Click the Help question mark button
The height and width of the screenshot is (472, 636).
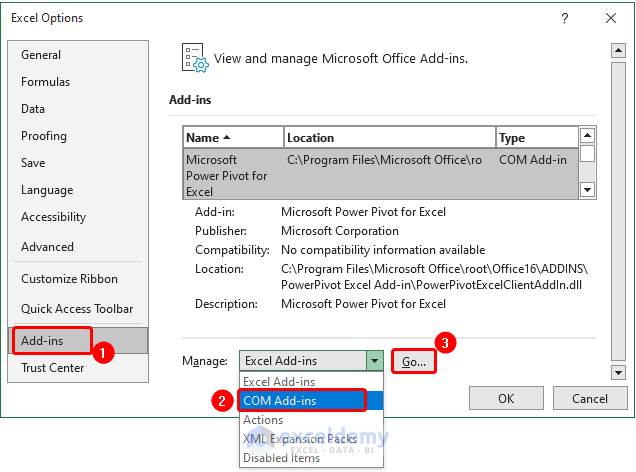tap(565, 18)
